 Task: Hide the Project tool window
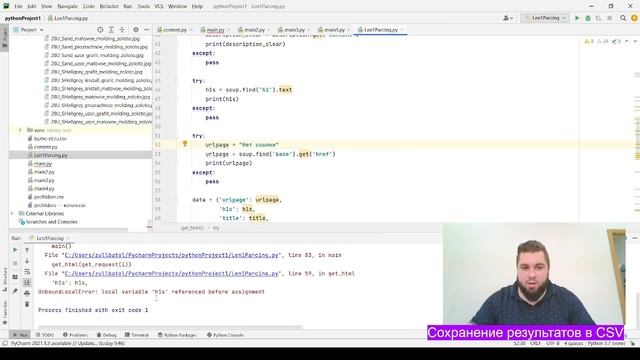tap(147, 30)
